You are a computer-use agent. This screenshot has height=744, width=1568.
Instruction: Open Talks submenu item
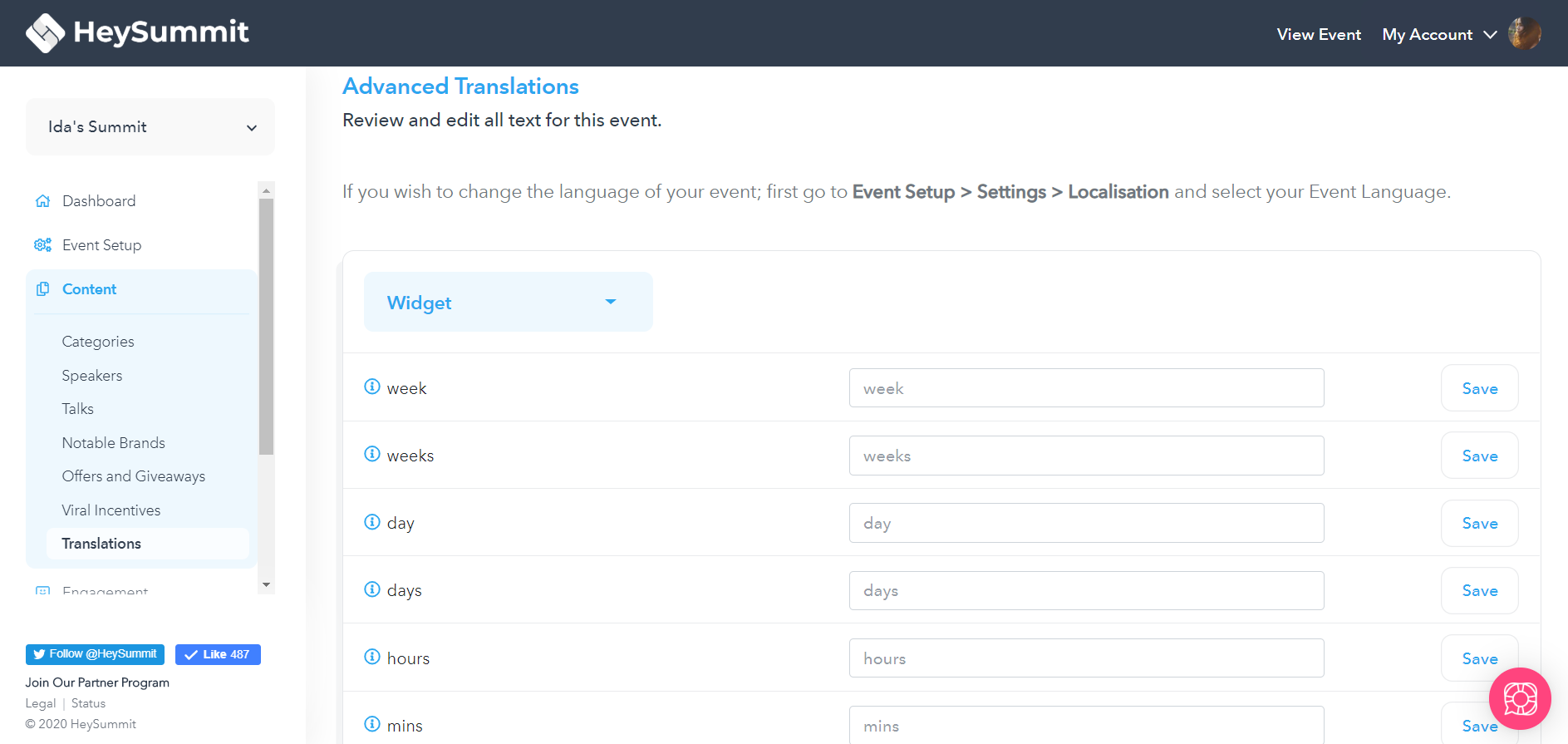click(x=77, y=409)
